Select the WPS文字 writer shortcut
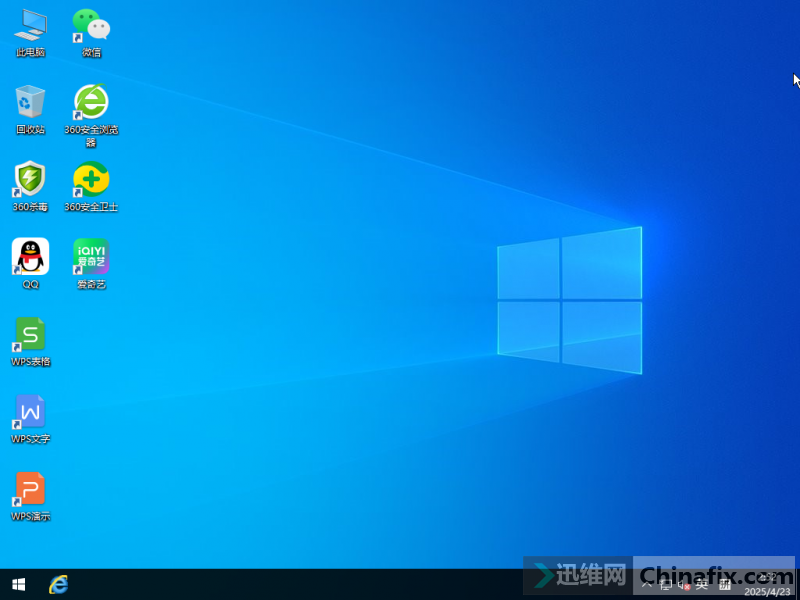Image resolution: width=800 pixels, height=600 pixels. coord(30,418)
